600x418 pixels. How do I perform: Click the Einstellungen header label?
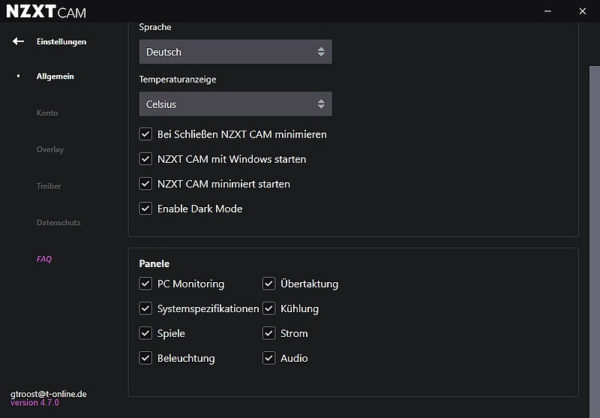61,41
